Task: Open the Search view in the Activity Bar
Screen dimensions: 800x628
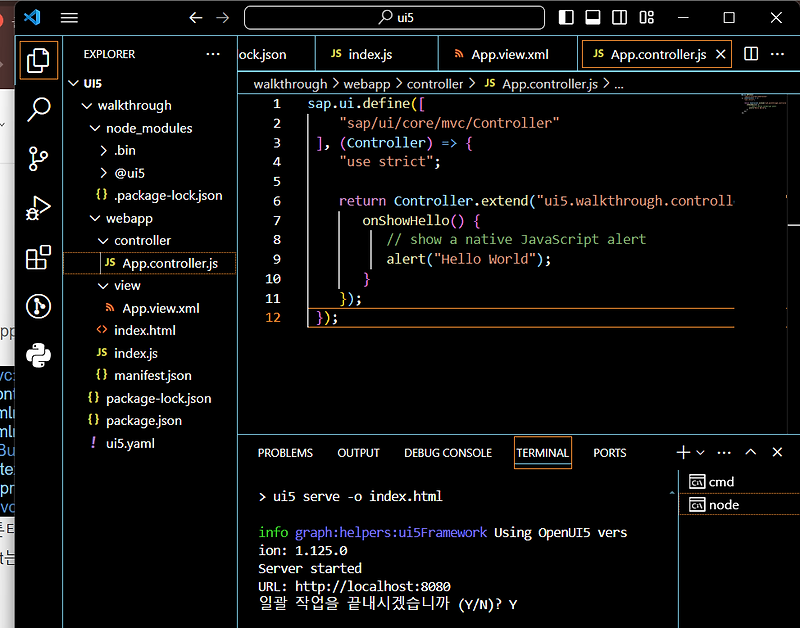Action: click(x=38, y=110)
